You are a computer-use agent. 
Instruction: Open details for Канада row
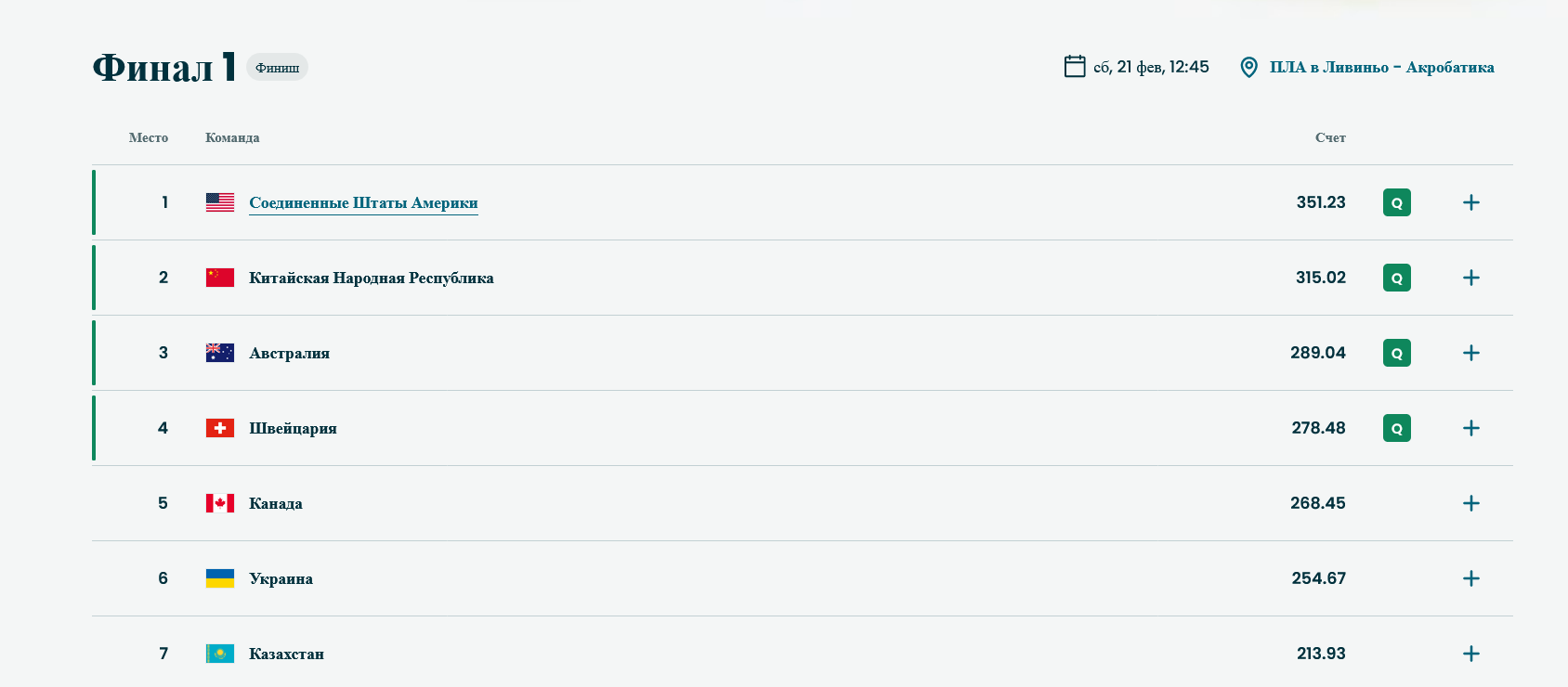pos(1470,503)
